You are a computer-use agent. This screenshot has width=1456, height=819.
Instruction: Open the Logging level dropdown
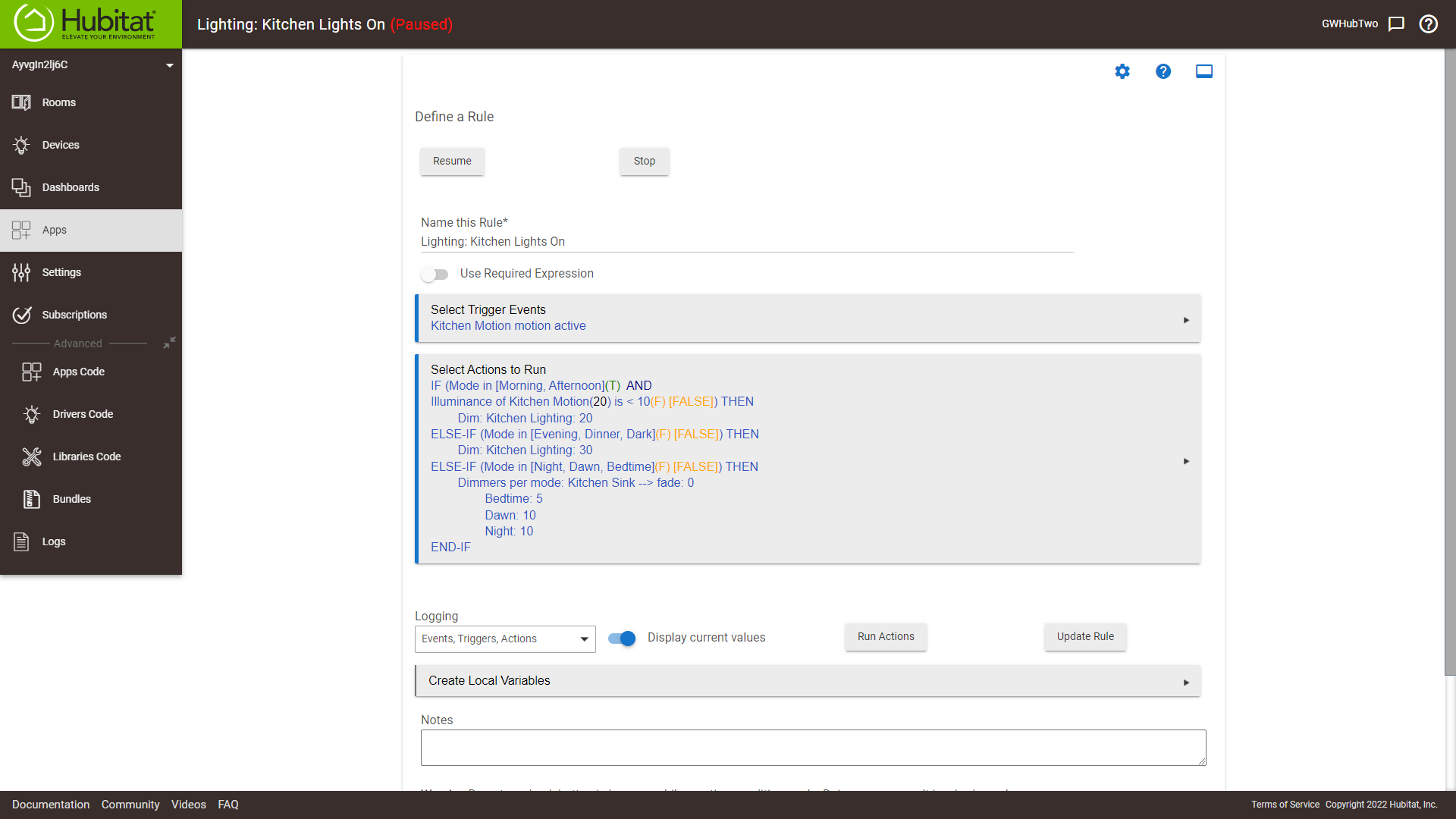505,639
